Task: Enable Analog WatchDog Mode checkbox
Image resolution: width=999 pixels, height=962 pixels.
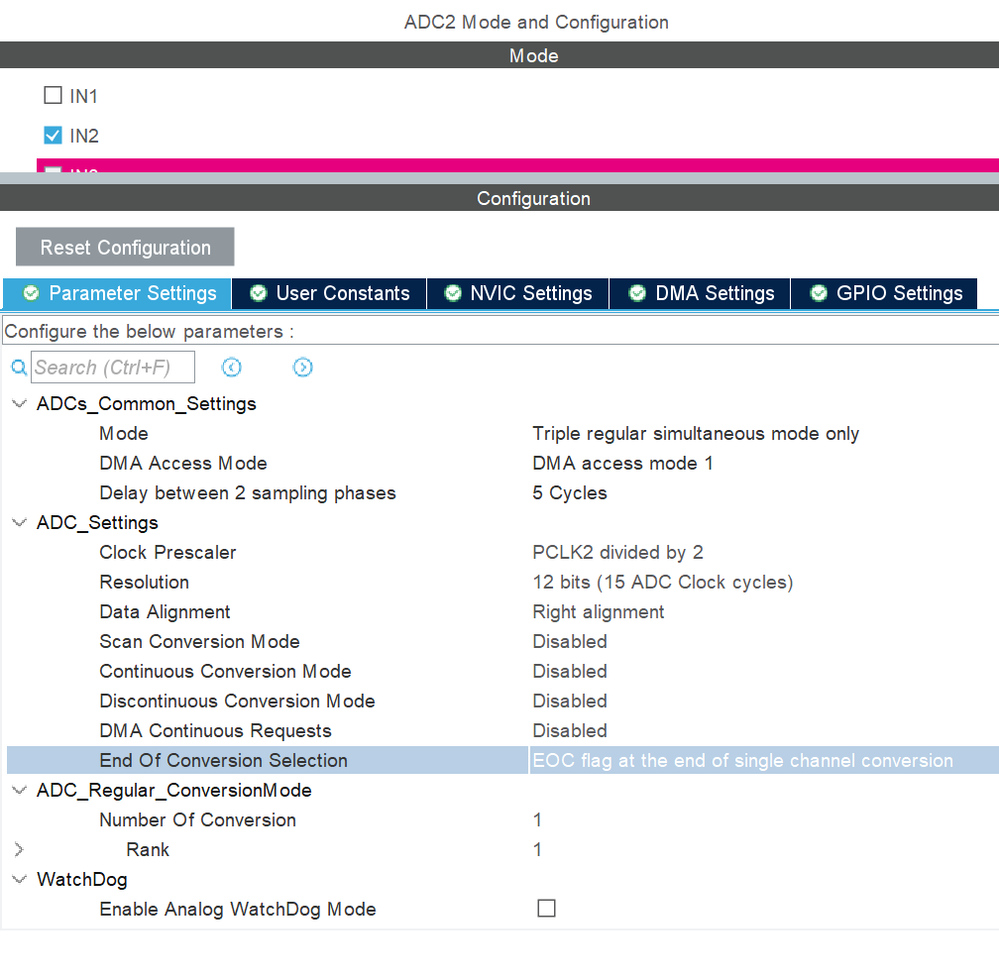Action: (547, 908)
